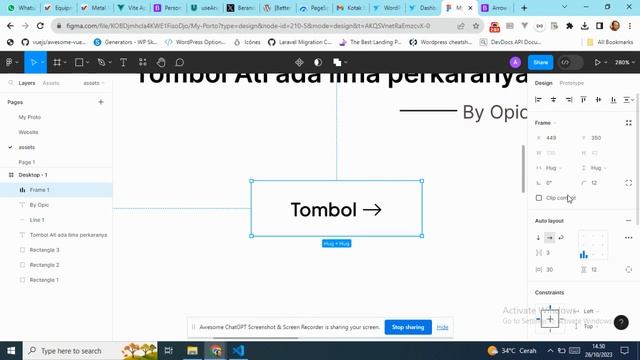
Task: Open the distribute spacing dropdown
Action: pyautogui.click(x=629, y=100)
